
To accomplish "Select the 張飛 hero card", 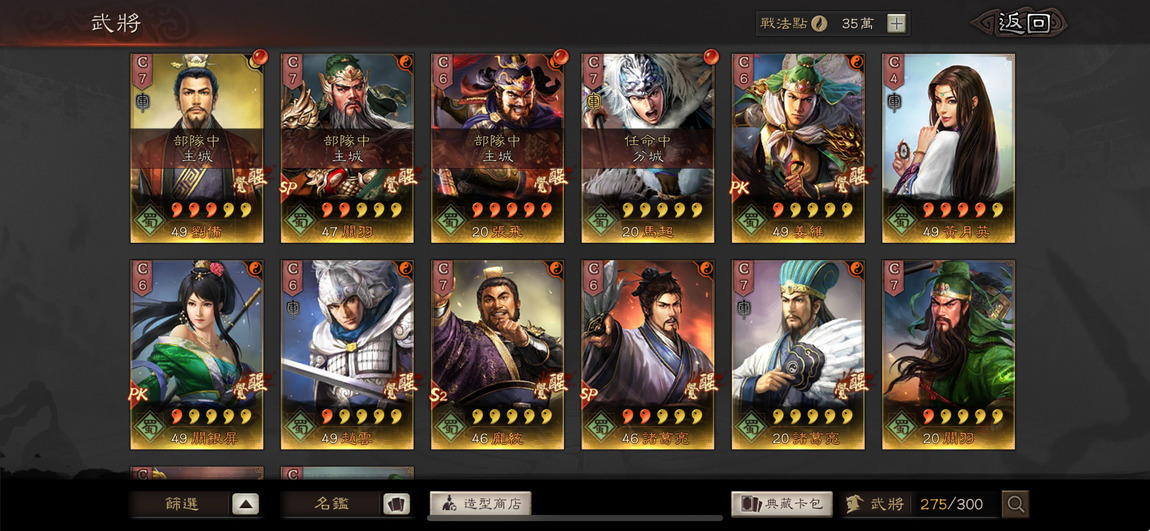I will point(497,147).
